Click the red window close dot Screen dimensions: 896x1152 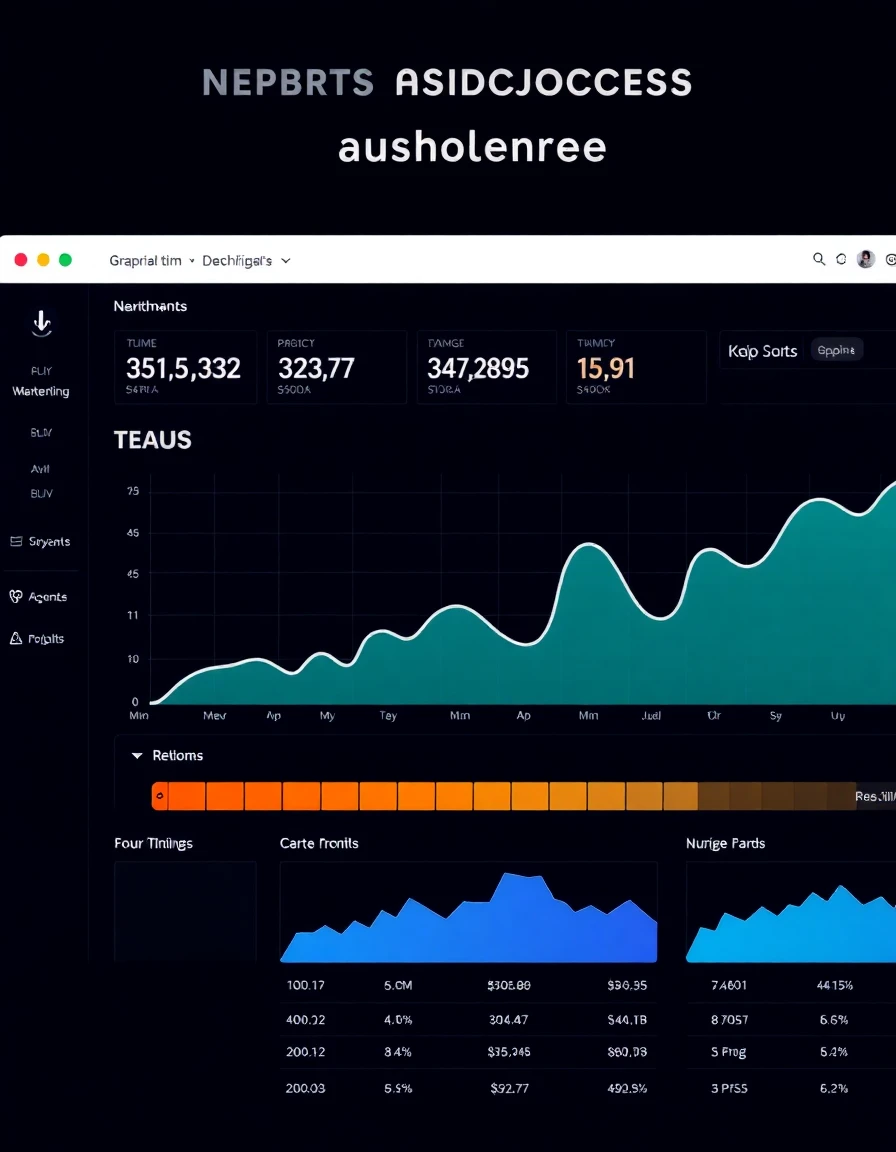(21, 259)
